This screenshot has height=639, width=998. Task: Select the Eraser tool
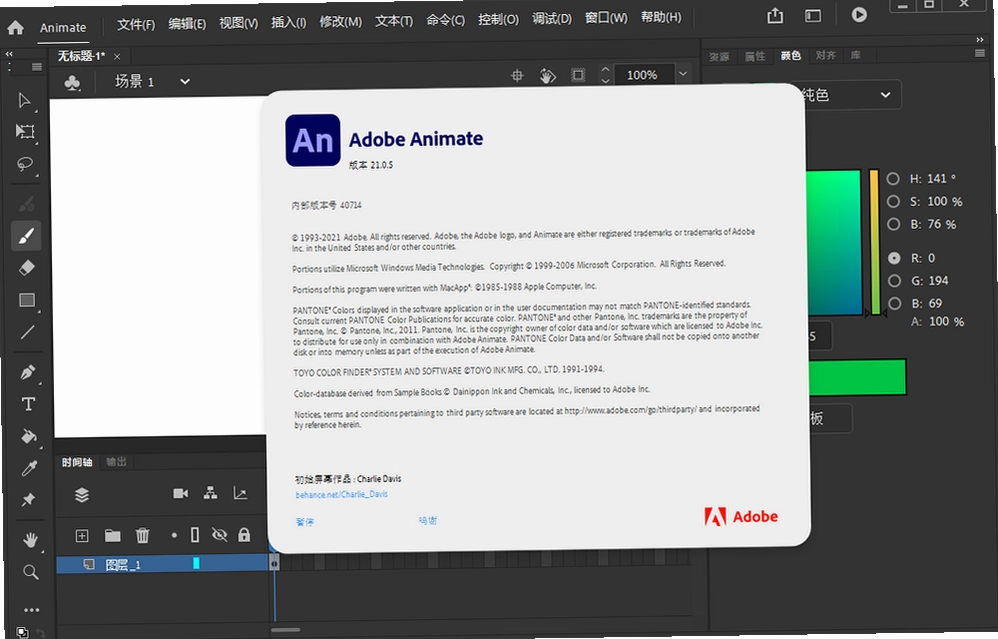(27, 268)
